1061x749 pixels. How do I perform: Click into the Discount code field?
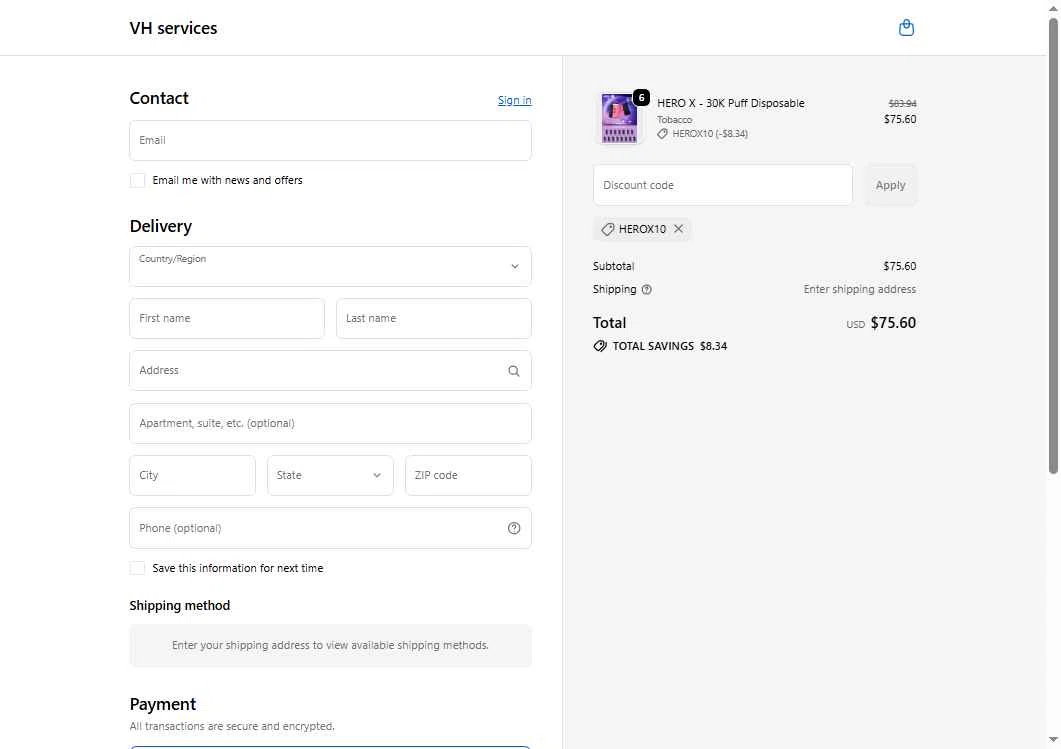pyautogui.click(x=722, y=185)
